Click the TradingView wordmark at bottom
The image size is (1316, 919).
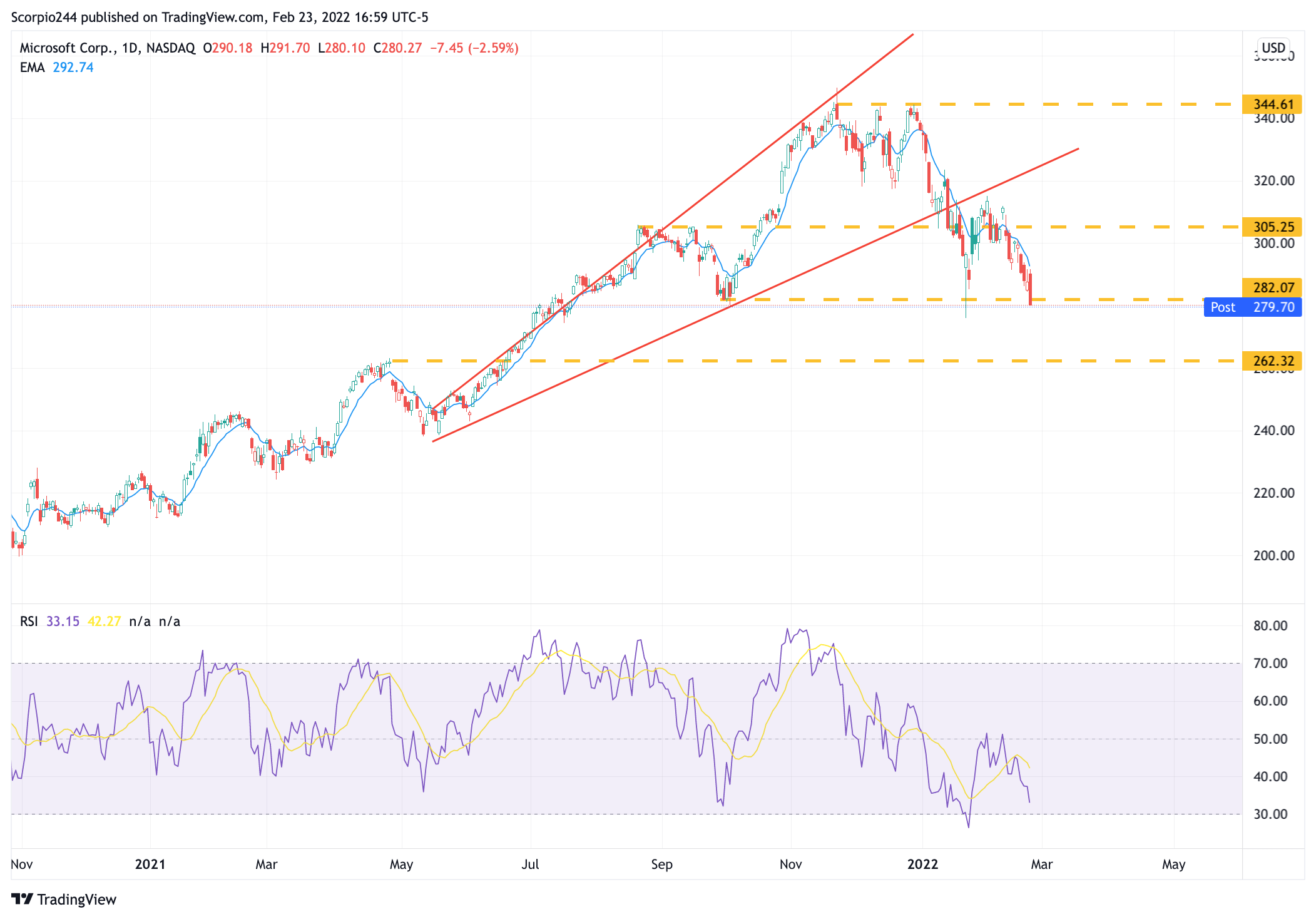click(76, 899)
